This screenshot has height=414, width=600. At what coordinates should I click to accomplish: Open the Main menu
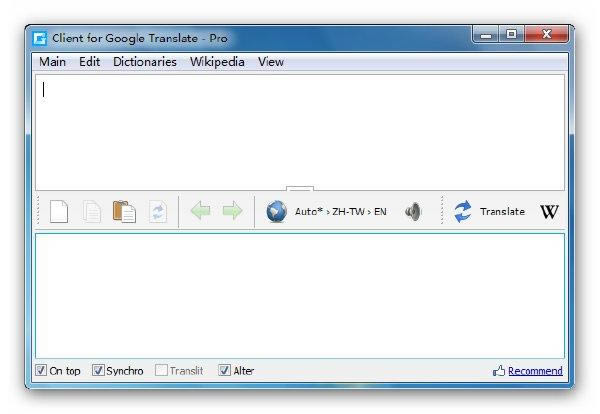pos(52,62)
